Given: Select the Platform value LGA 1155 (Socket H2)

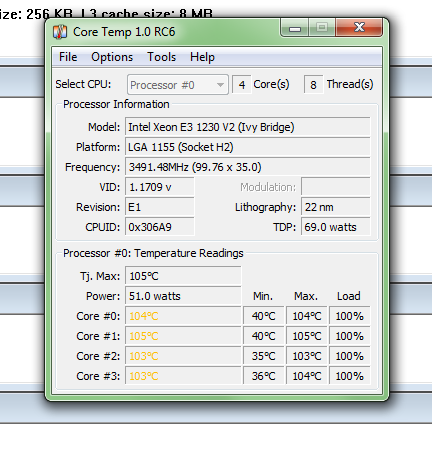Looking at the screenshot, I should tap(248, 147).
